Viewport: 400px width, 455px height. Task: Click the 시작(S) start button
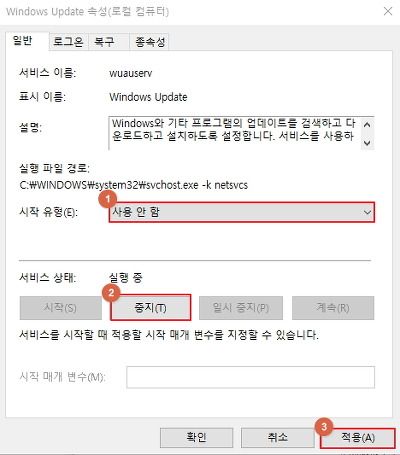coord(61,307)
